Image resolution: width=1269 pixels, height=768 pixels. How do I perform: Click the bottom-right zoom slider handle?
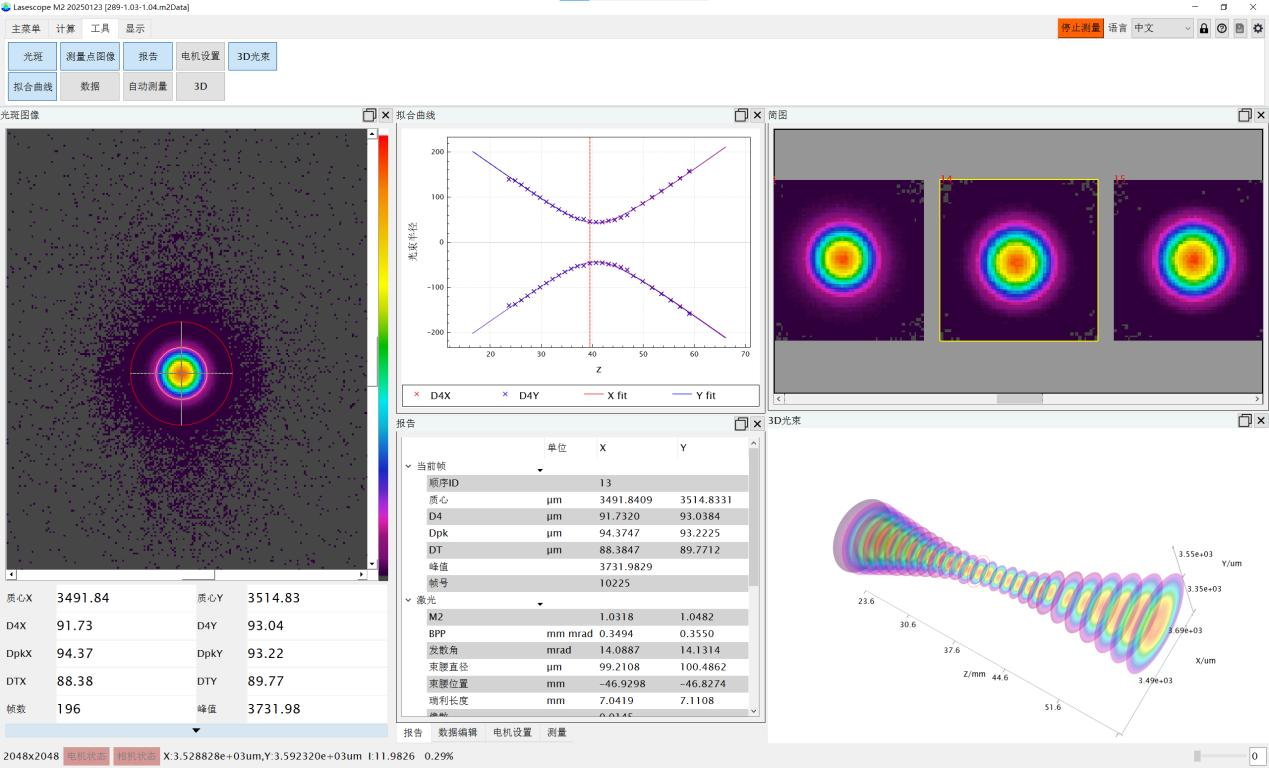tap(1197, 756)
